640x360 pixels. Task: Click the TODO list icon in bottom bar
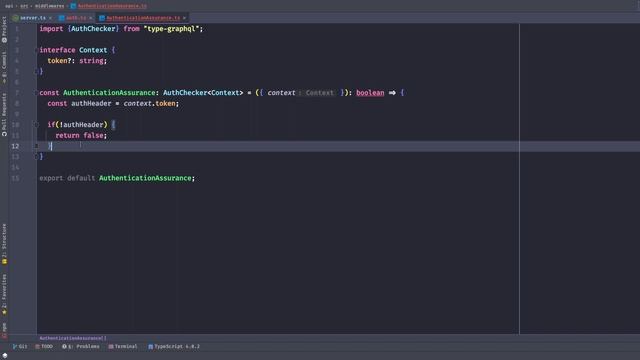pyautogui.click(x=38, y=347)
